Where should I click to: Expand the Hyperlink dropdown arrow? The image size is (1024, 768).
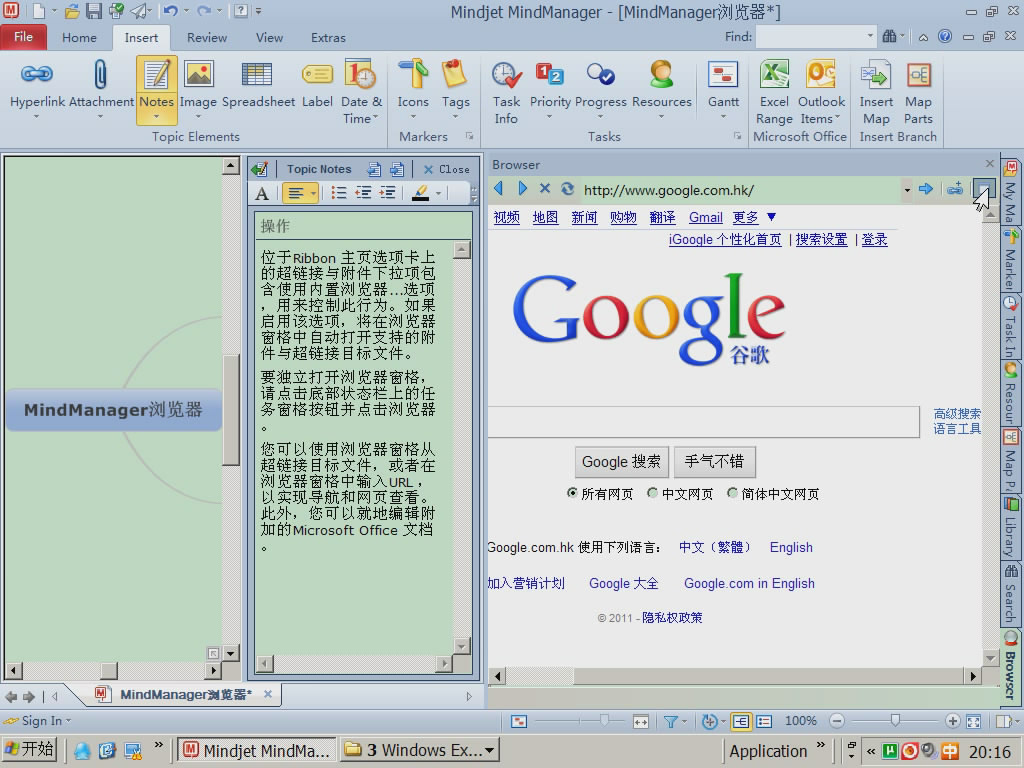point(37,117)
